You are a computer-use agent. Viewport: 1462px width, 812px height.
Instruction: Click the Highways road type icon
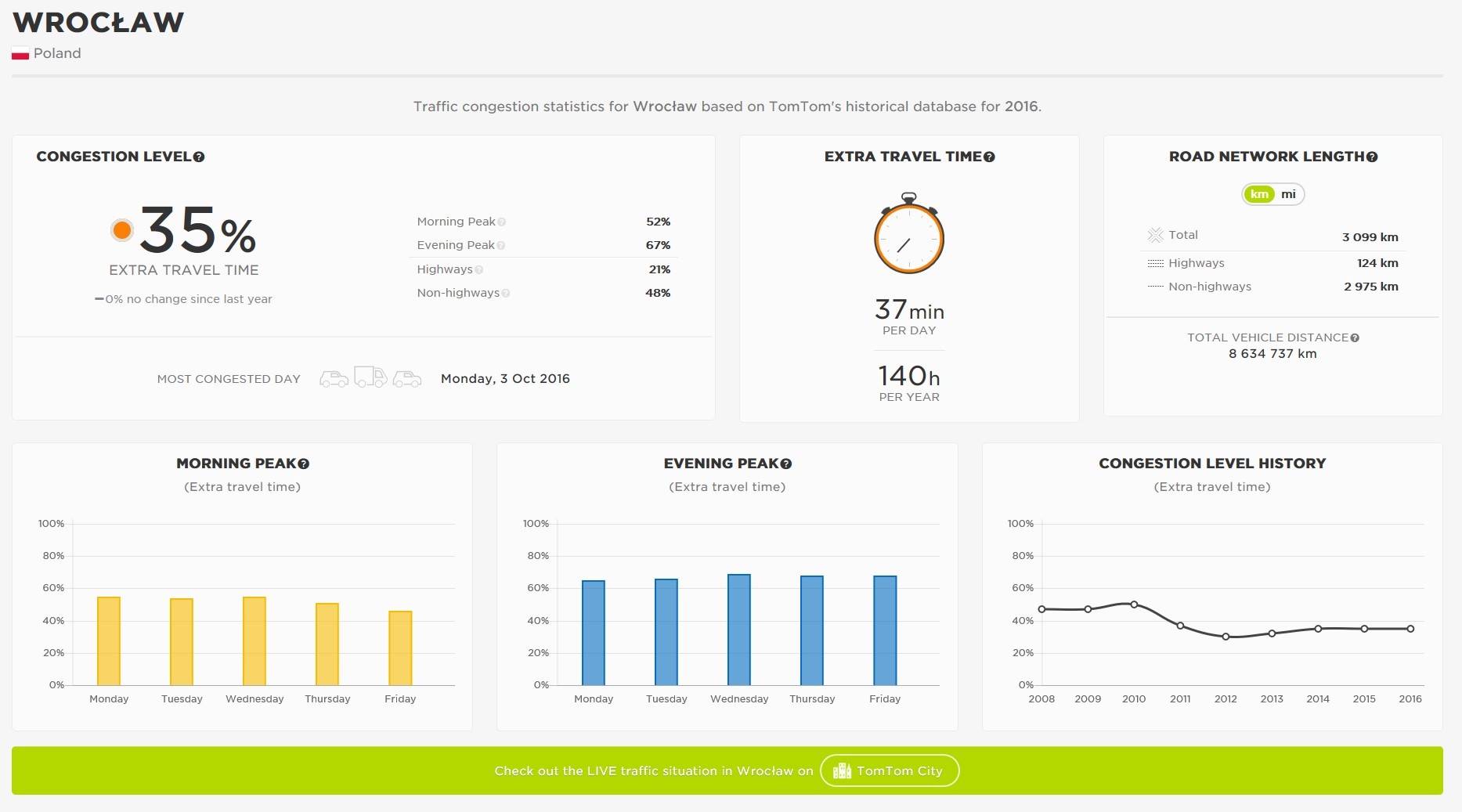(1156, 264)
